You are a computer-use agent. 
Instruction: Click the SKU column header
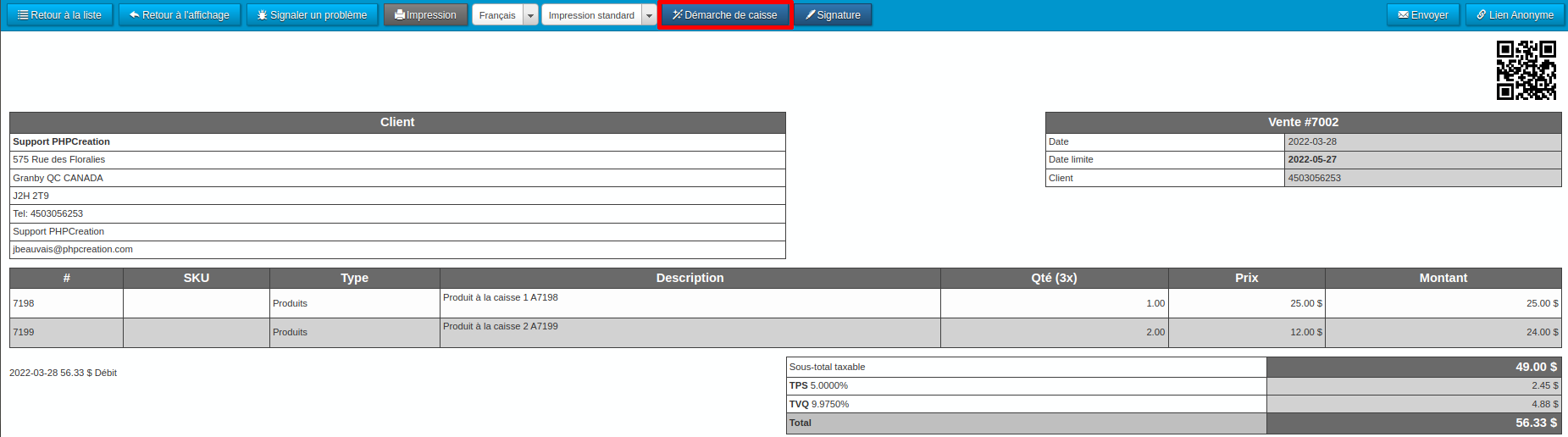[197, 278]
